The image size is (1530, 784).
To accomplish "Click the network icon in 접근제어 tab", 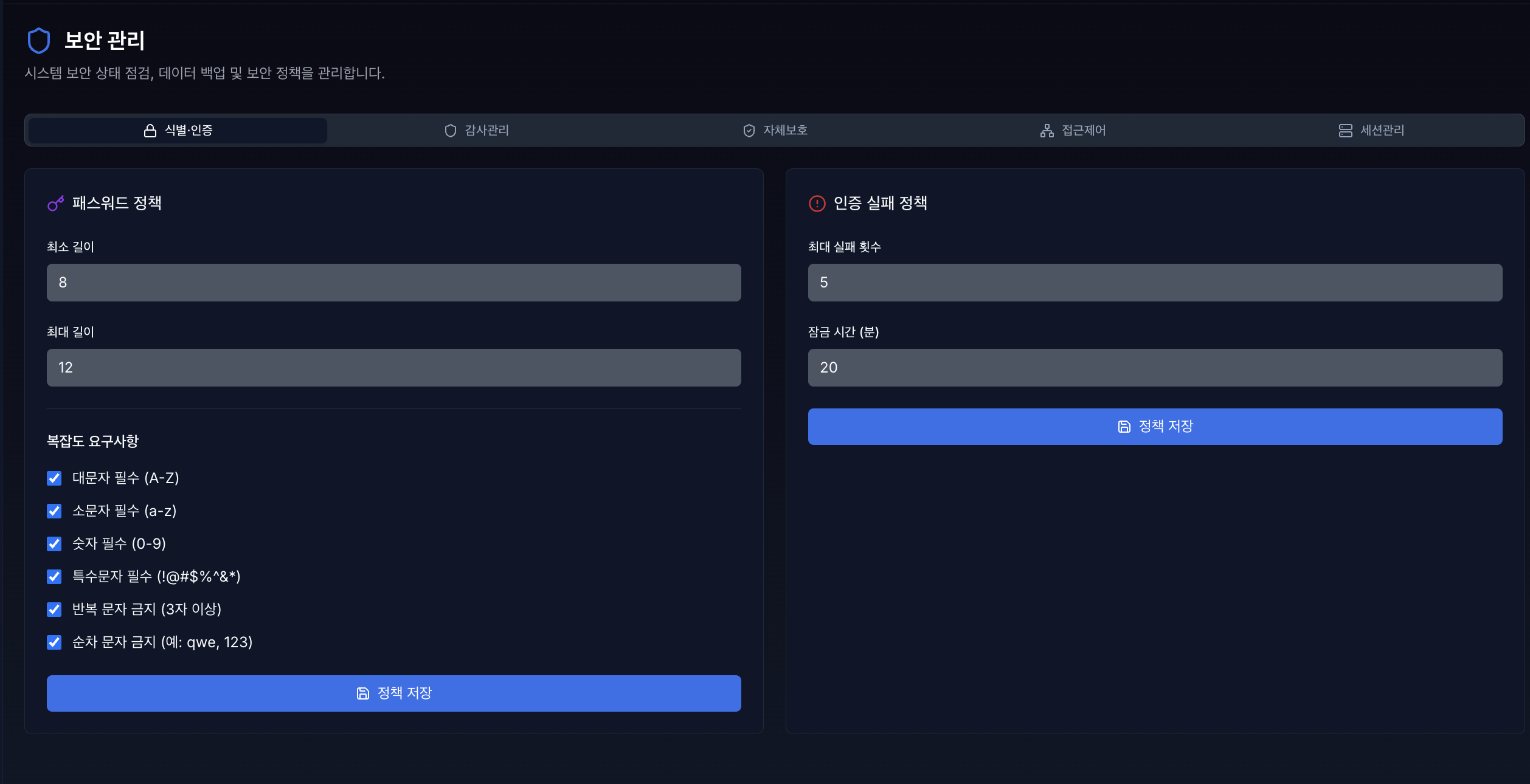I will pos(1047,131).
